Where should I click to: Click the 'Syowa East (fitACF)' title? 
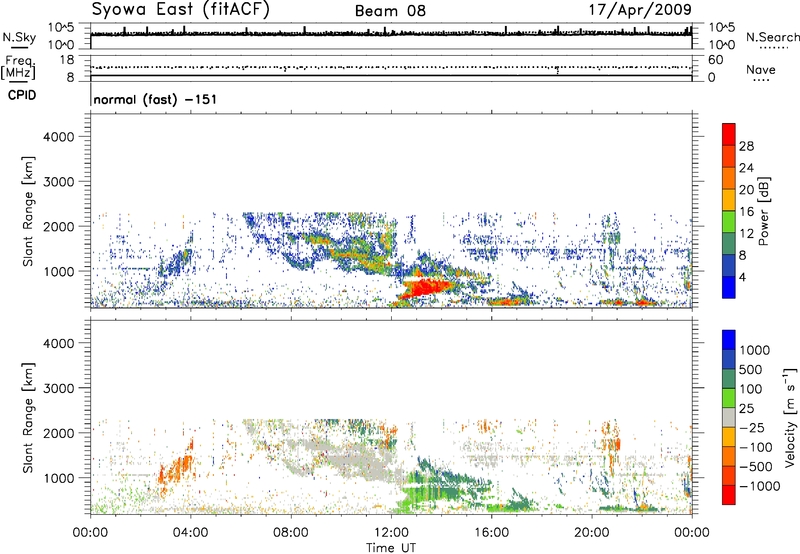click(x=180, y=10)
